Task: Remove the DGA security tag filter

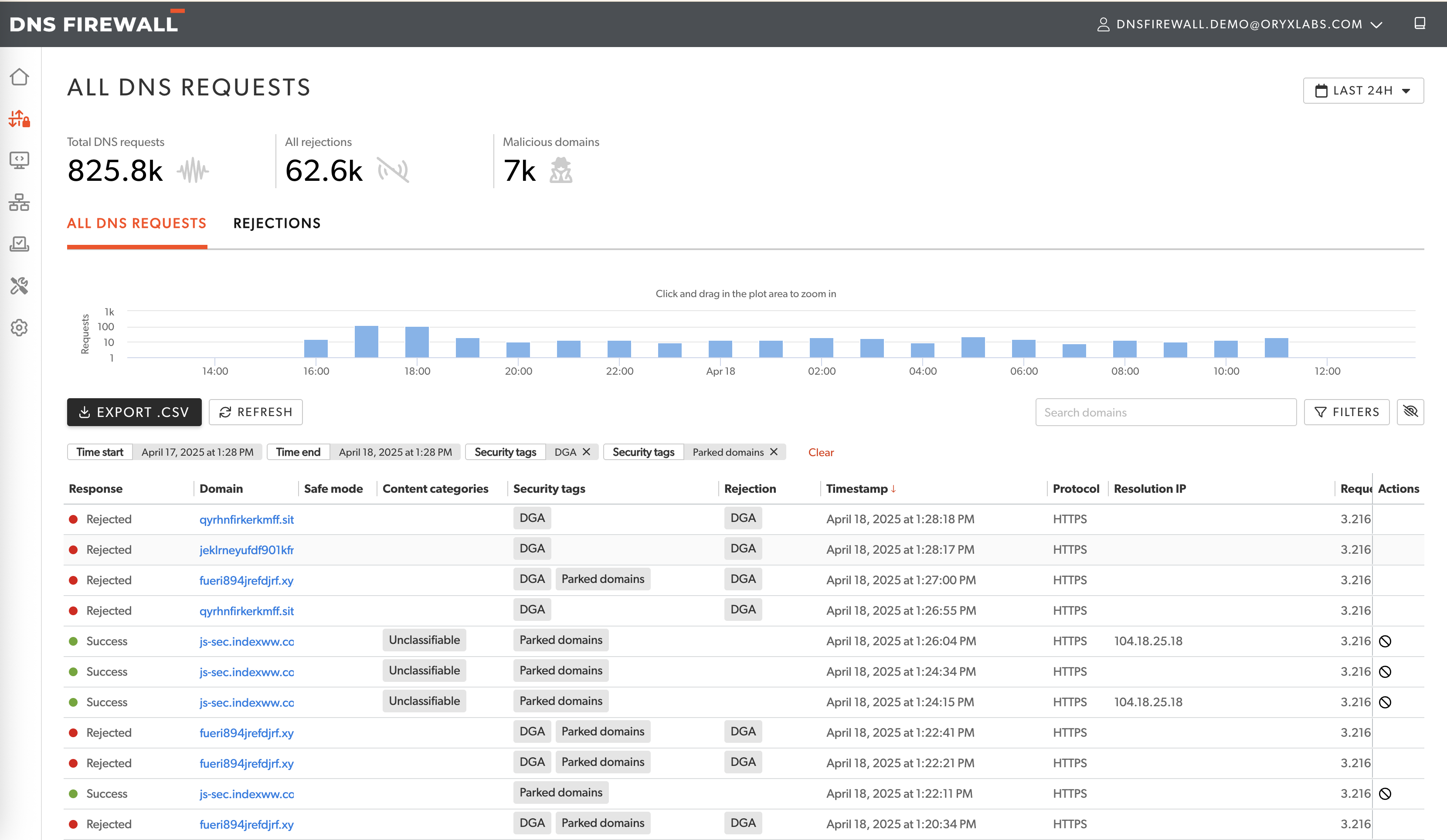Action: tap(586, 452)
